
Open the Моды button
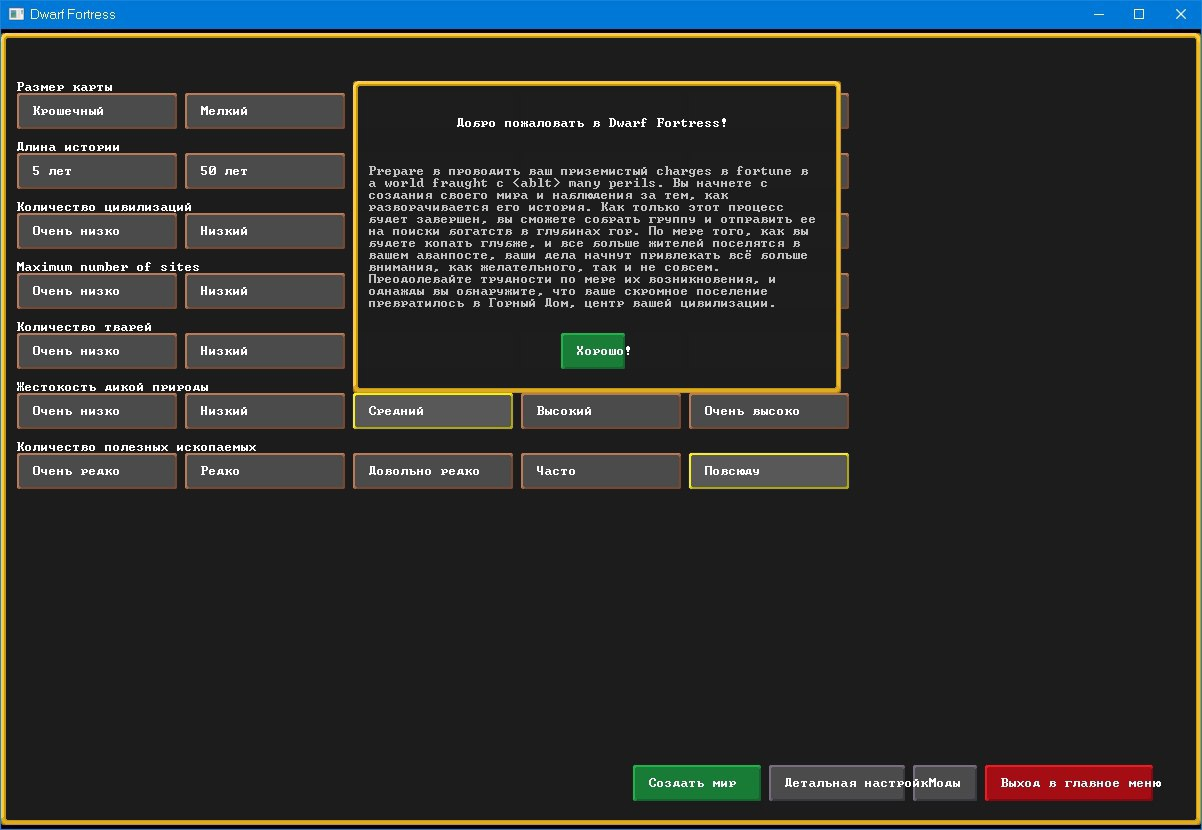945,783
